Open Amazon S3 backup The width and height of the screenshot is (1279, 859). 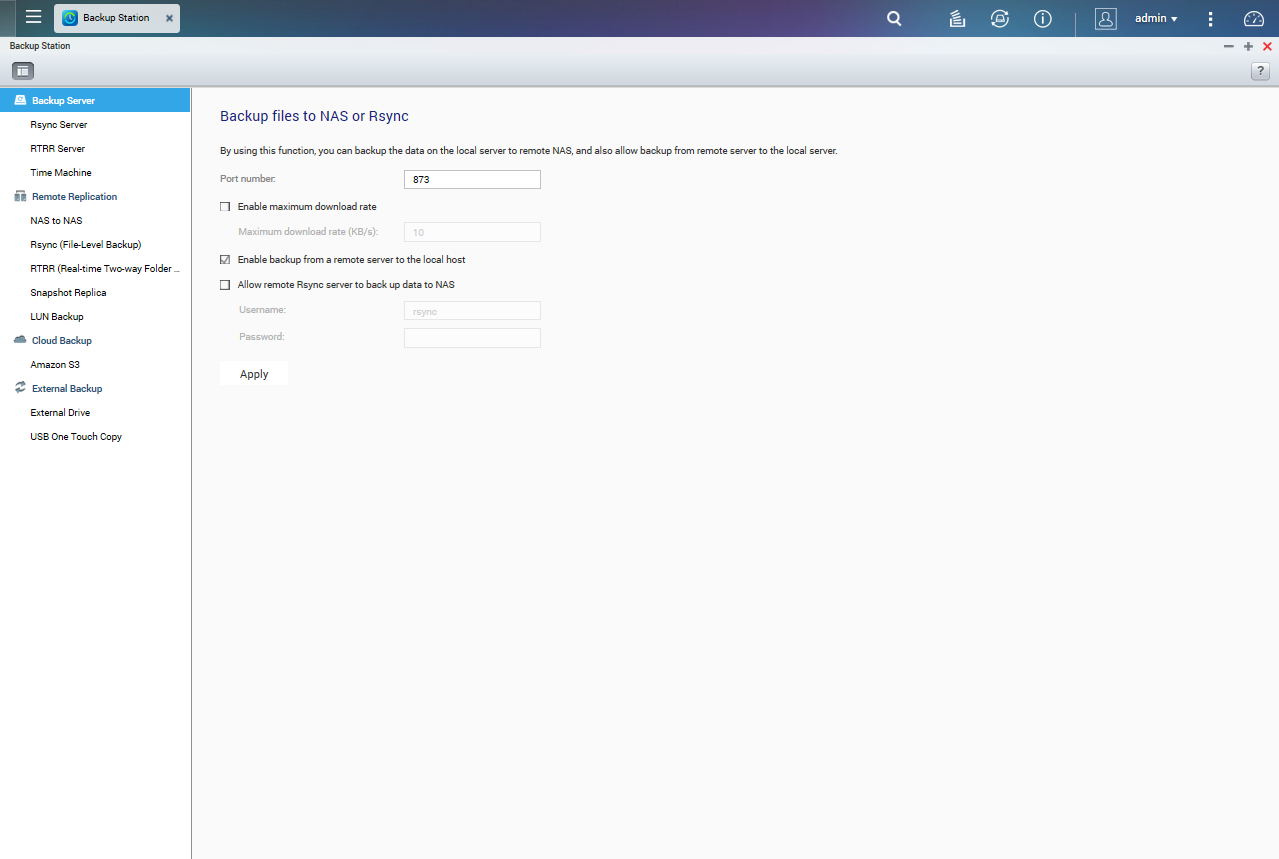point(55,365)
